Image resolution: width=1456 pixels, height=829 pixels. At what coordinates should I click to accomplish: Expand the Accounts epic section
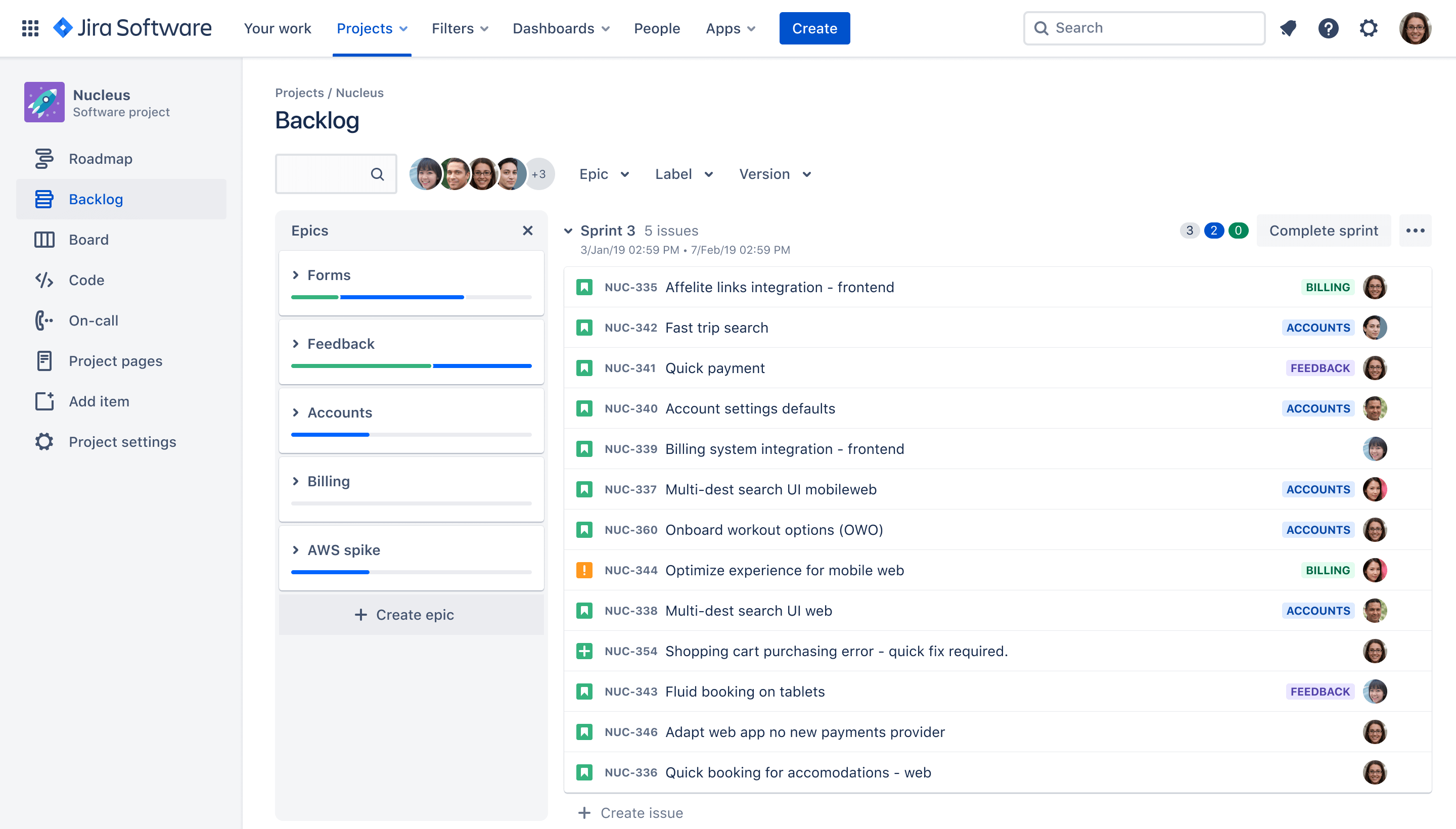pos(296,412)
